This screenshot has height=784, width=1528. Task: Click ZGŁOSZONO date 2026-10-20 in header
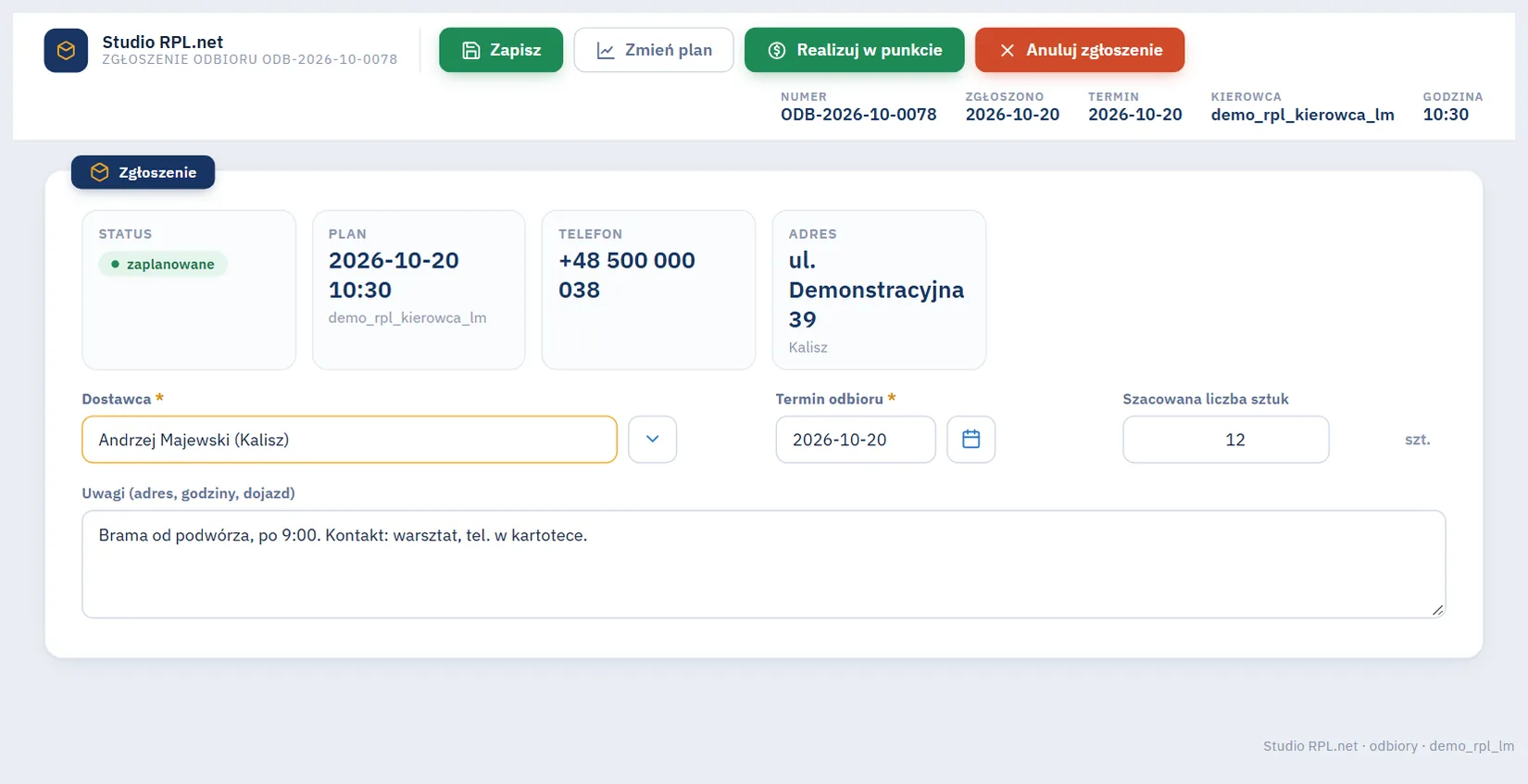tap(1012, 115)
